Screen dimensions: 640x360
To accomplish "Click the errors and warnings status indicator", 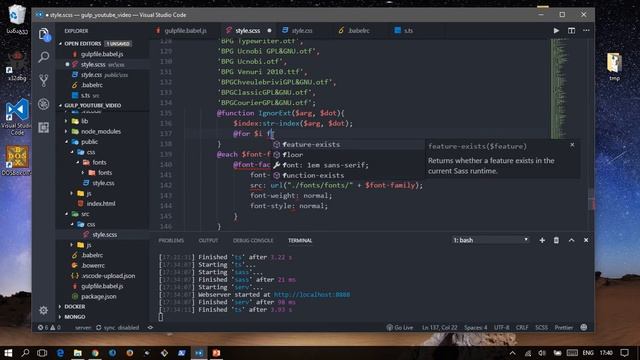I will click(49, 327).
